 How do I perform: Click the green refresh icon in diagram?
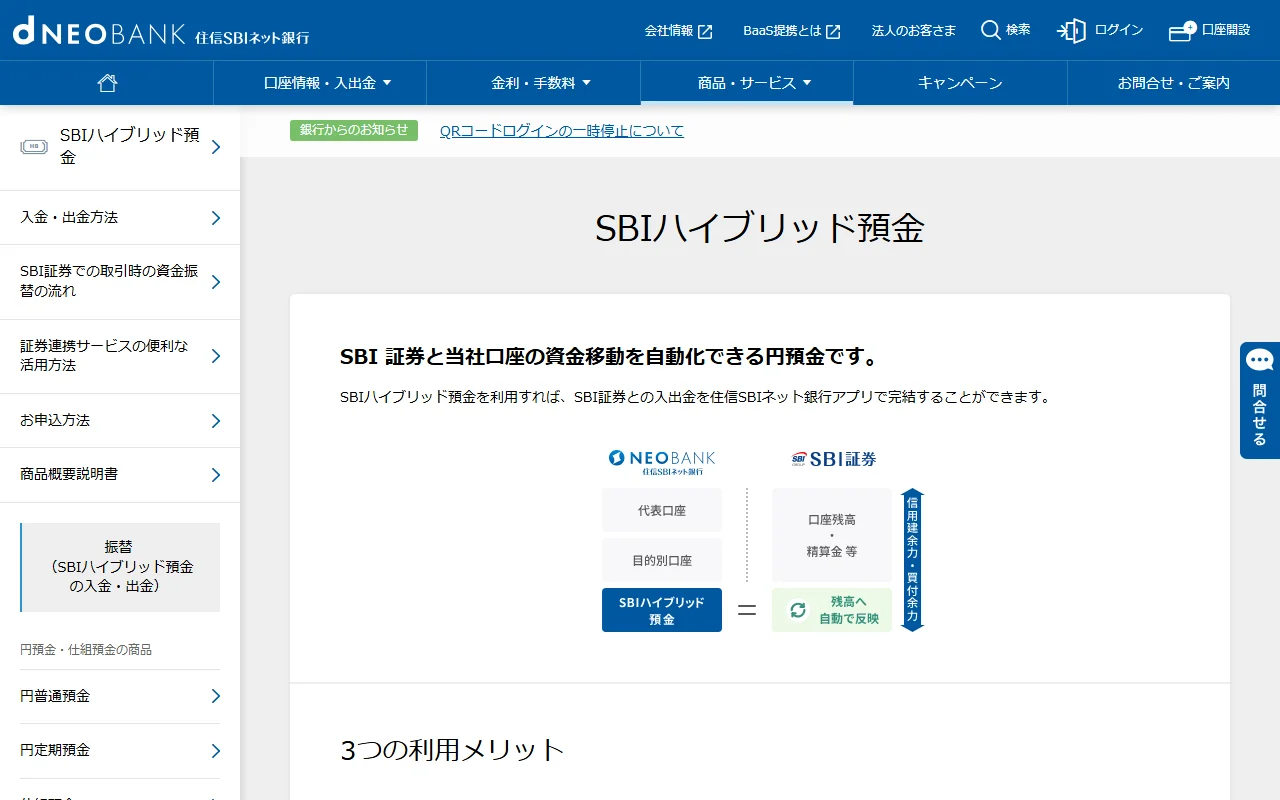(798, 609)
